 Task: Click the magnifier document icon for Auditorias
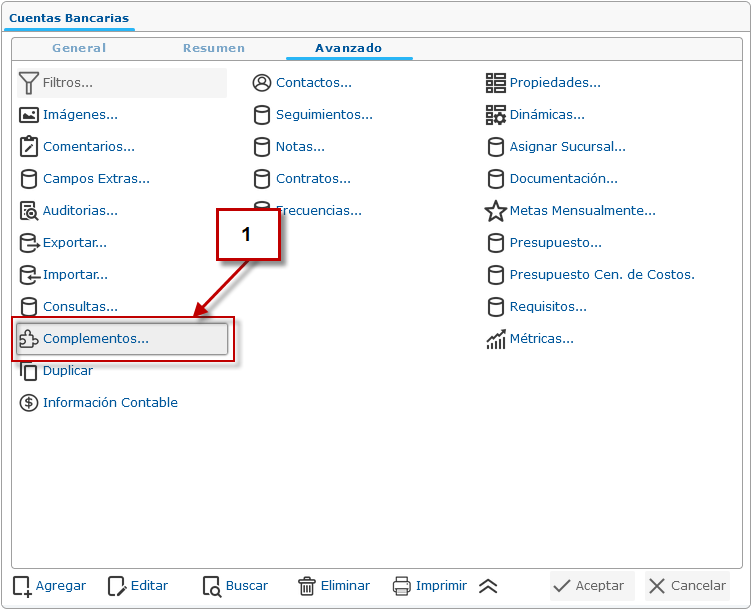coord(29,211)
